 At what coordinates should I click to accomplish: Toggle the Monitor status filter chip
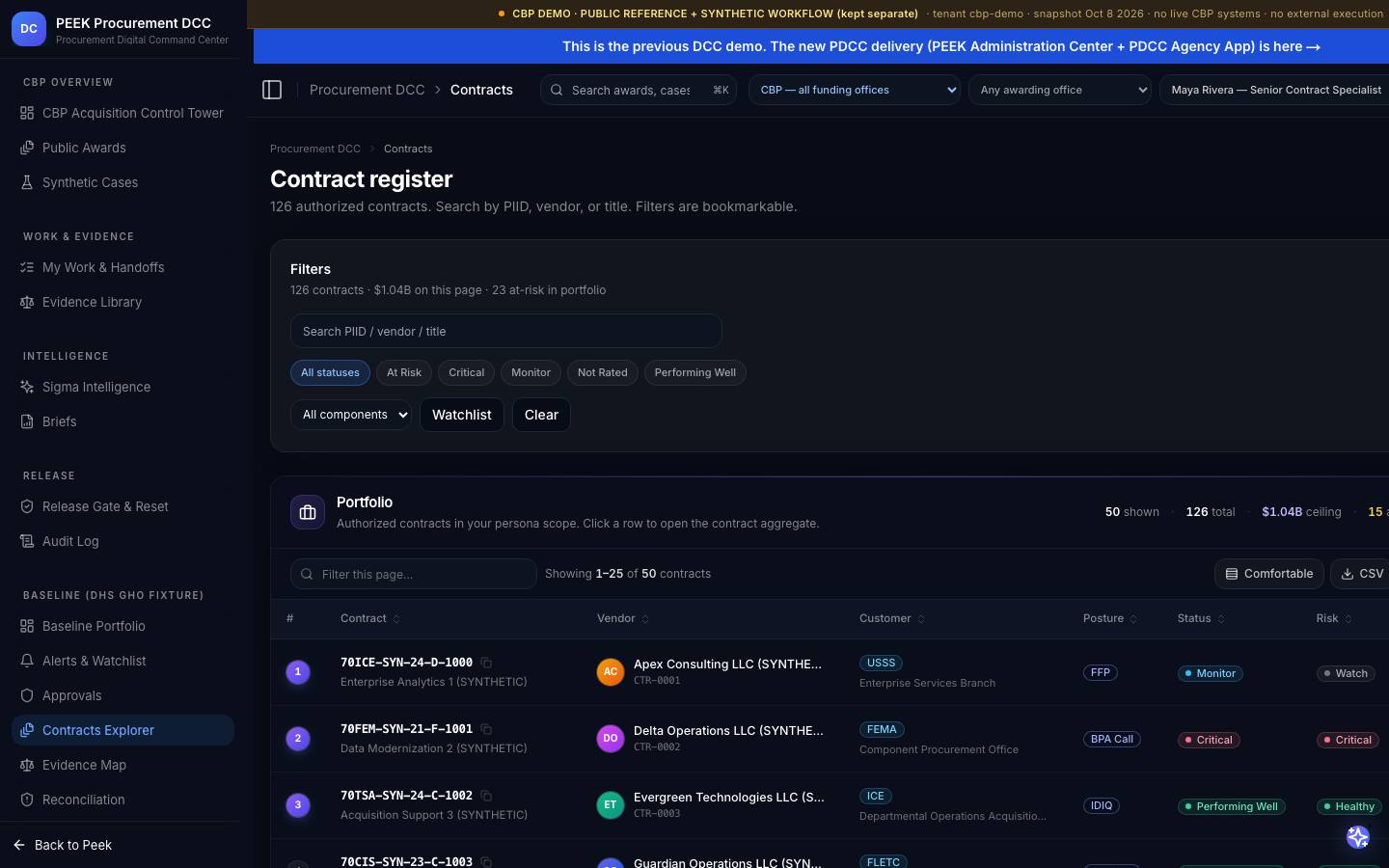(531, 372)
